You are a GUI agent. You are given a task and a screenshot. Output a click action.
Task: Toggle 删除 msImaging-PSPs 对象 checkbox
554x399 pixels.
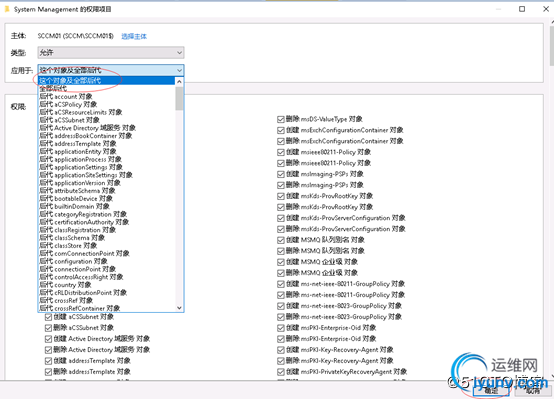[x=281, y=185]
